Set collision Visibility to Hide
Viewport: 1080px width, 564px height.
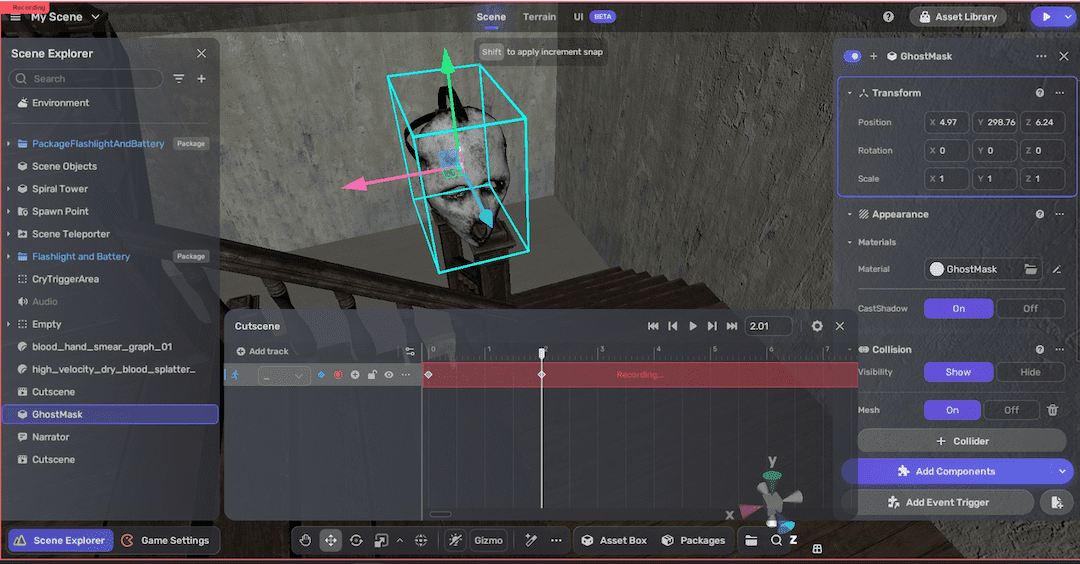pos(1030,372)
